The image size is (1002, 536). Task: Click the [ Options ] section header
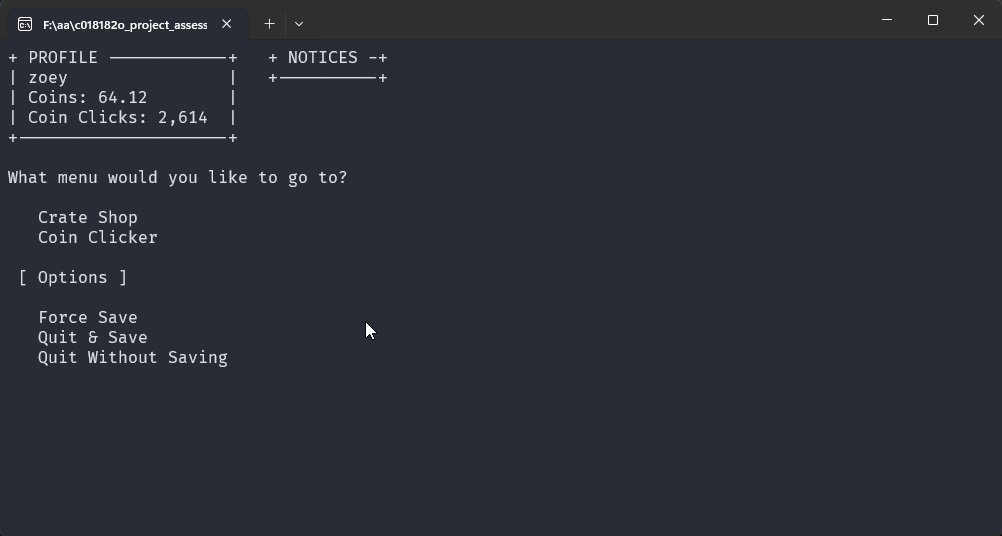tap(73, 277)
